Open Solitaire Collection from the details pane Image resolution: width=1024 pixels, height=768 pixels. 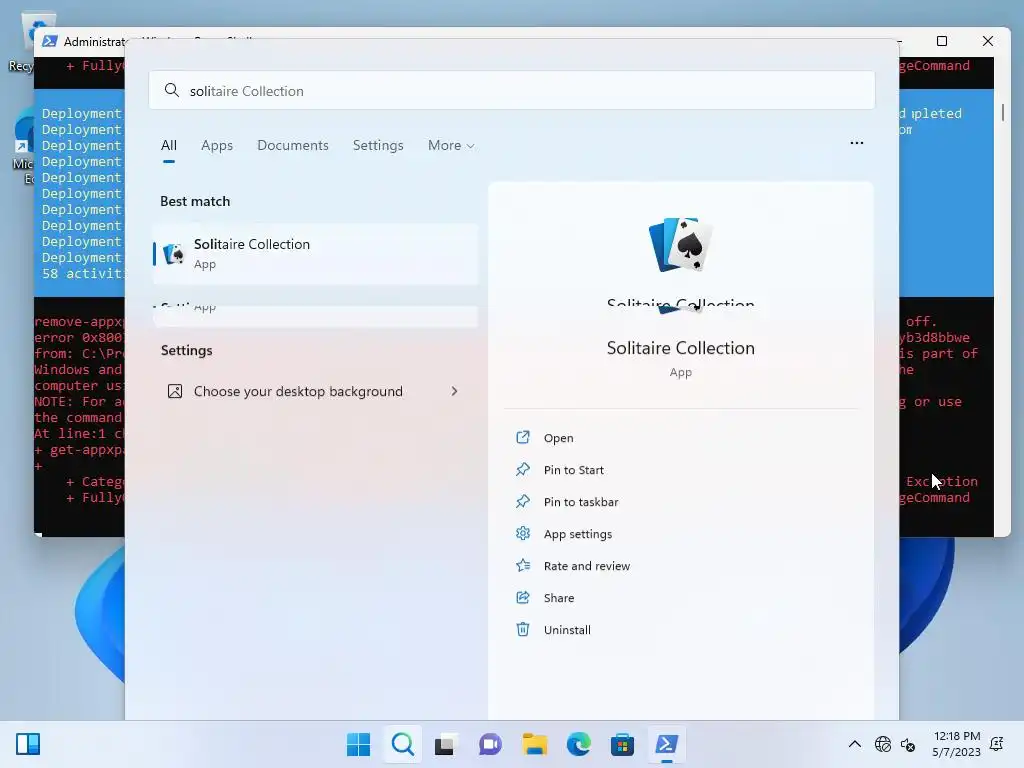point(558,438)
